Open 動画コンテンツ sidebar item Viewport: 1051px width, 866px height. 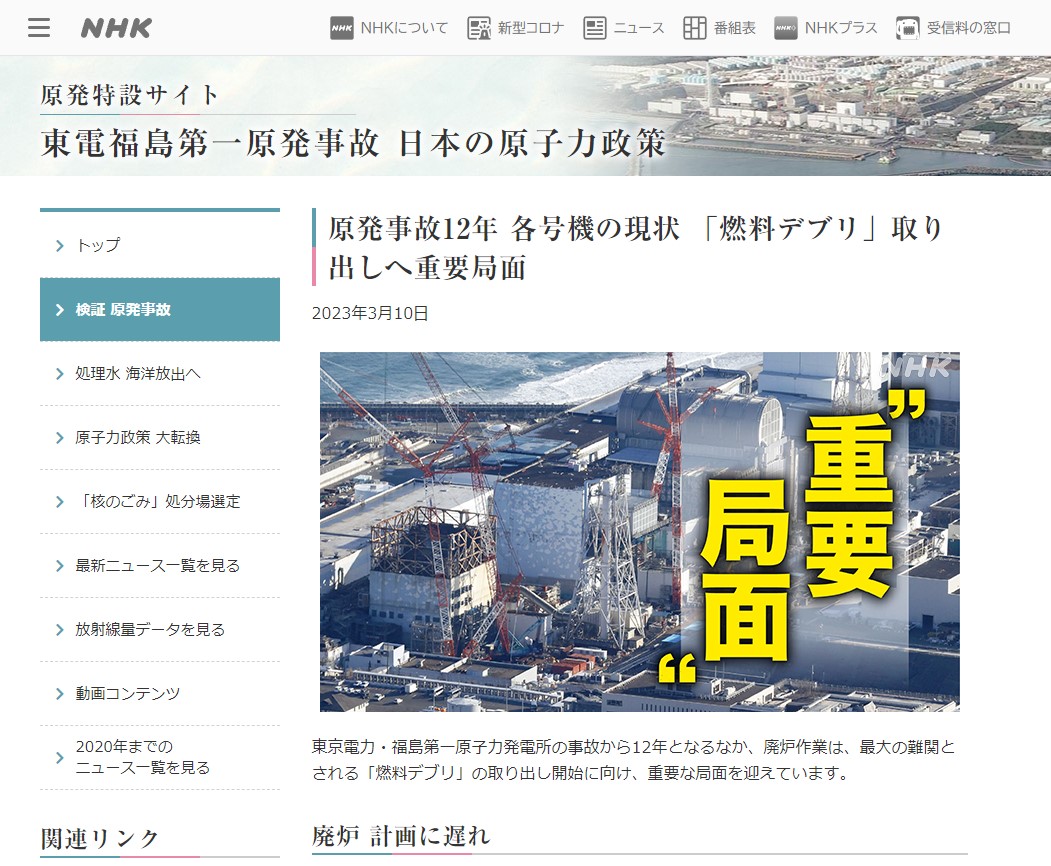pyautogui.click(x=160, y=694)
